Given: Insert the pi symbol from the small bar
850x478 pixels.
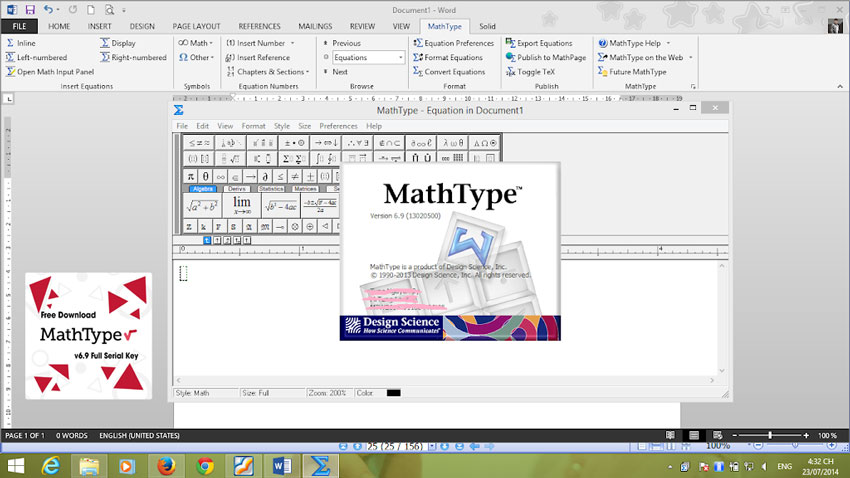Looking at the screenshot, I should pyautogui.click(x=190, y=177).
